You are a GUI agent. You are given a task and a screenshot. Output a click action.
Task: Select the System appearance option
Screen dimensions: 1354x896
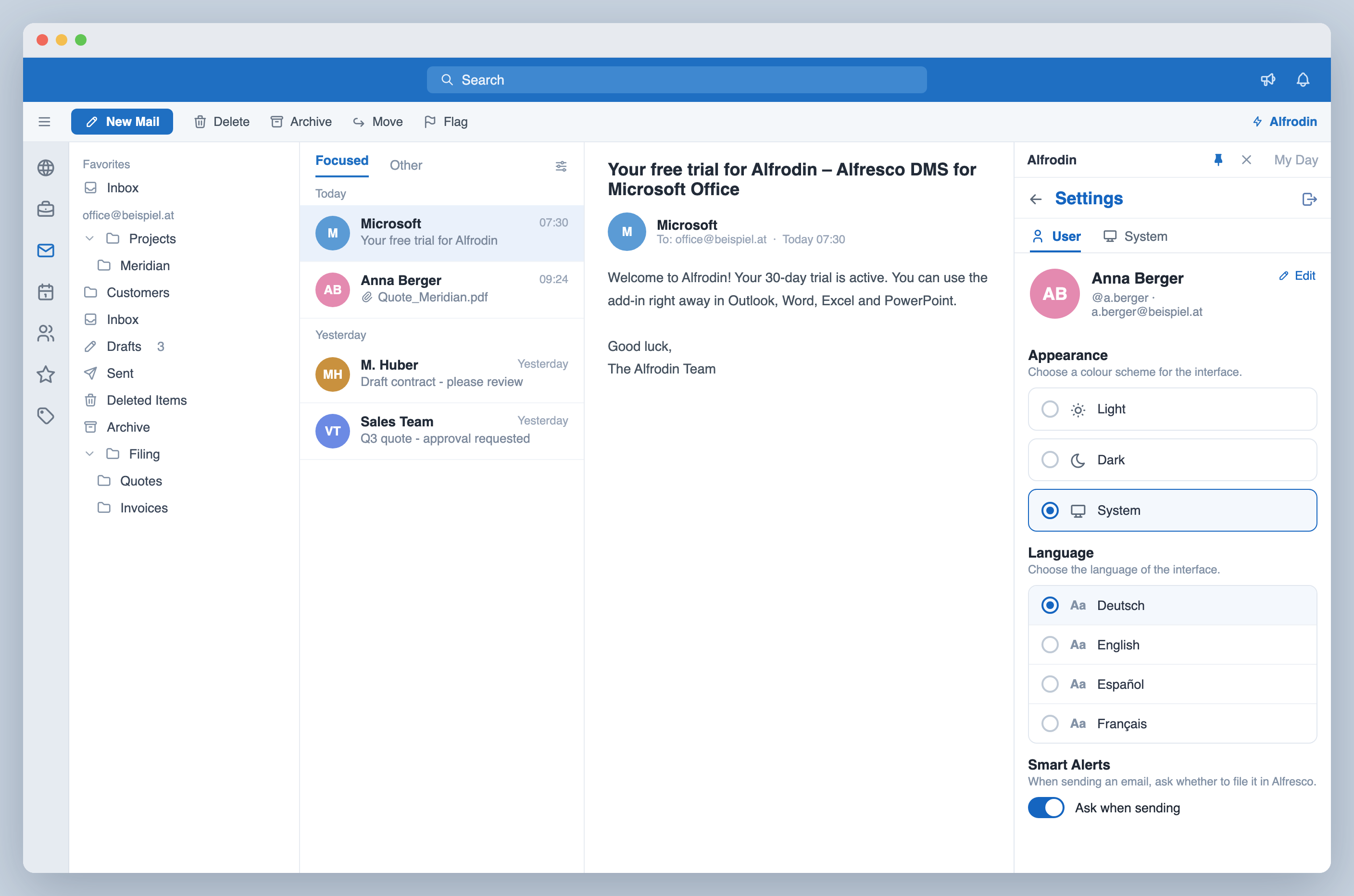[x=1172, y=510]
